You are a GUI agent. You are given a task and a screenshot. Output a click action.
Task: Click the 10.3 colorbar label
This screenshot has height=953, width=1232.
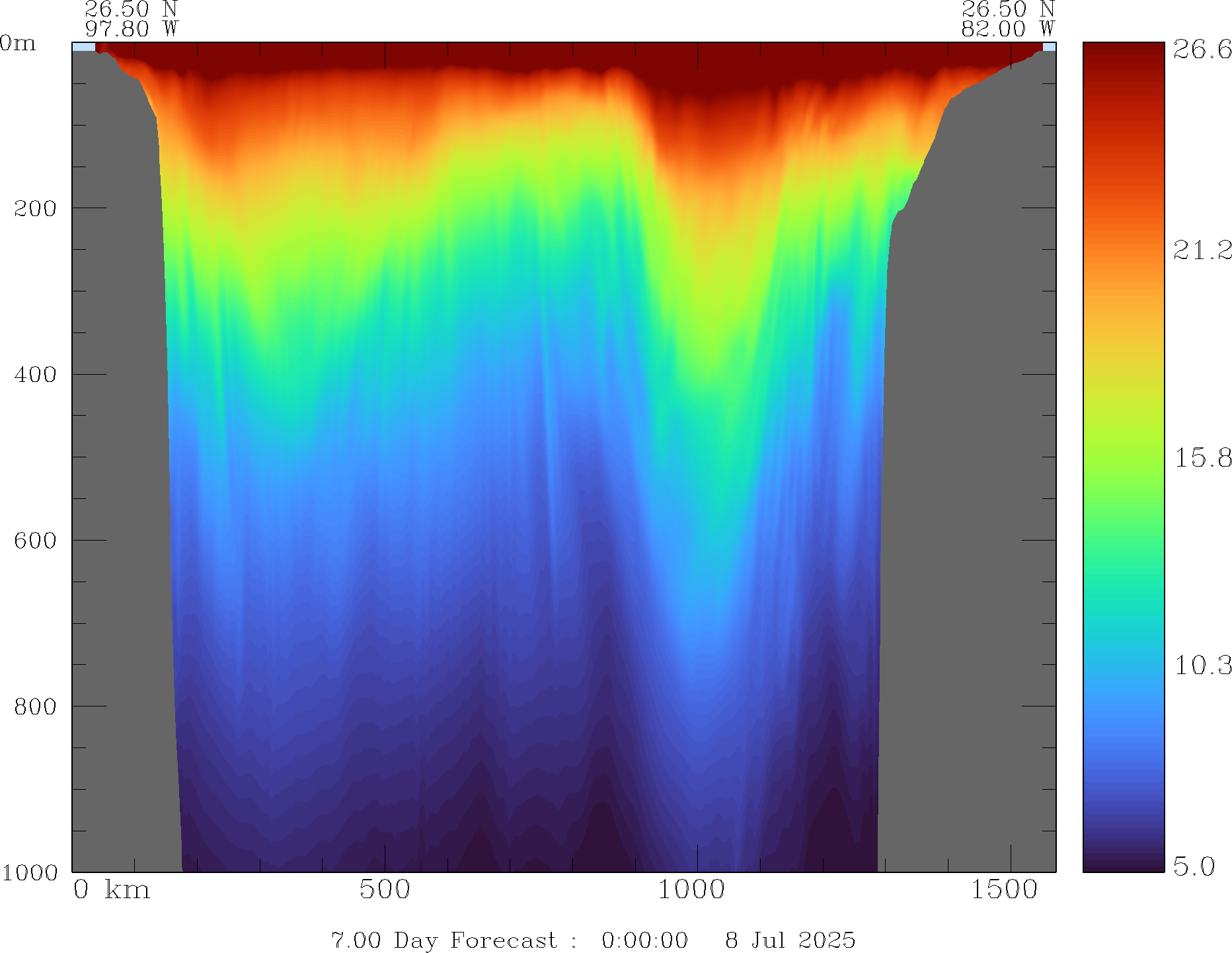pos(1202,665)
